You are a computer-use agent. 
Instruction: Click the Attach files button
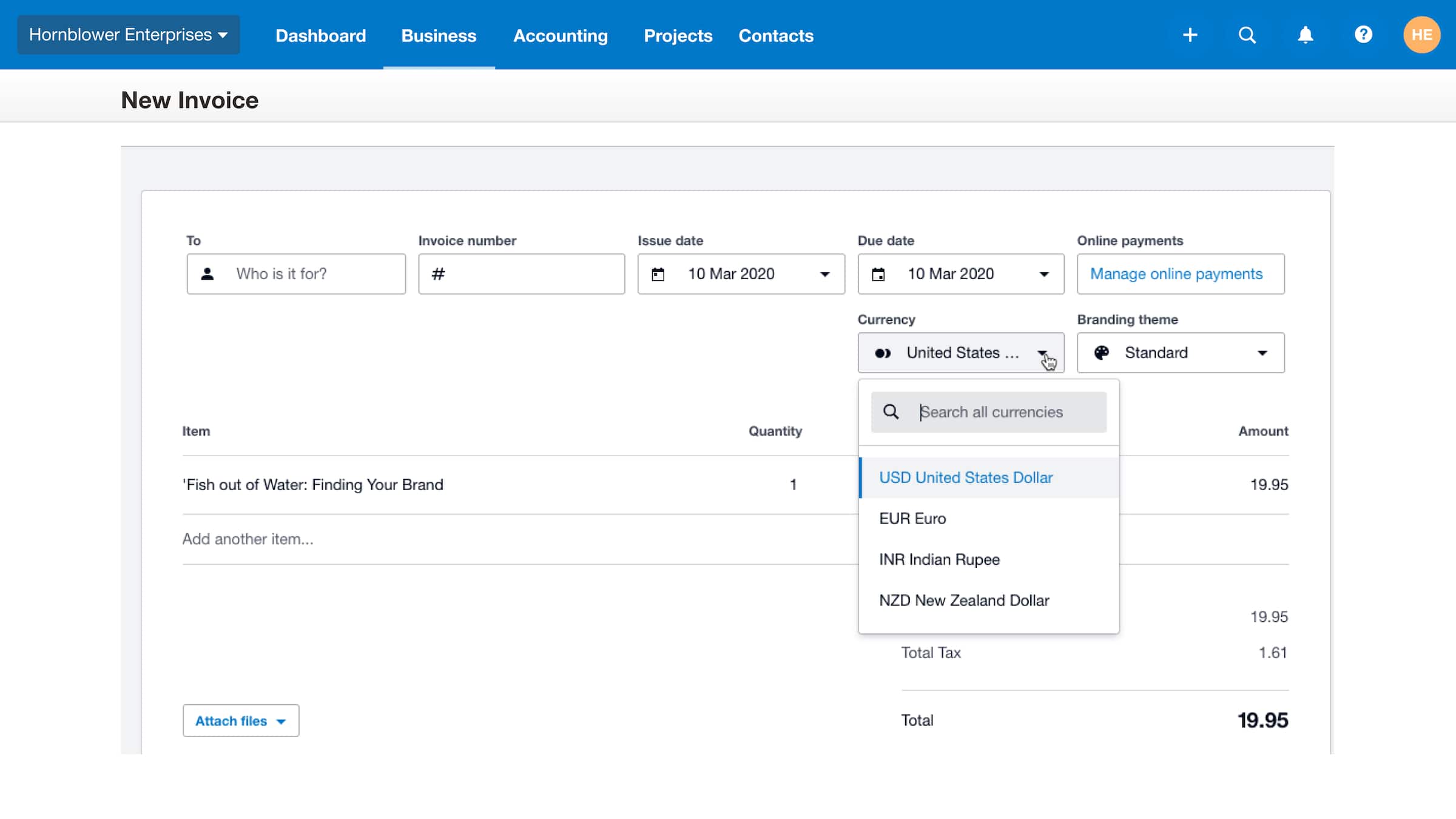tap(240, 721)
